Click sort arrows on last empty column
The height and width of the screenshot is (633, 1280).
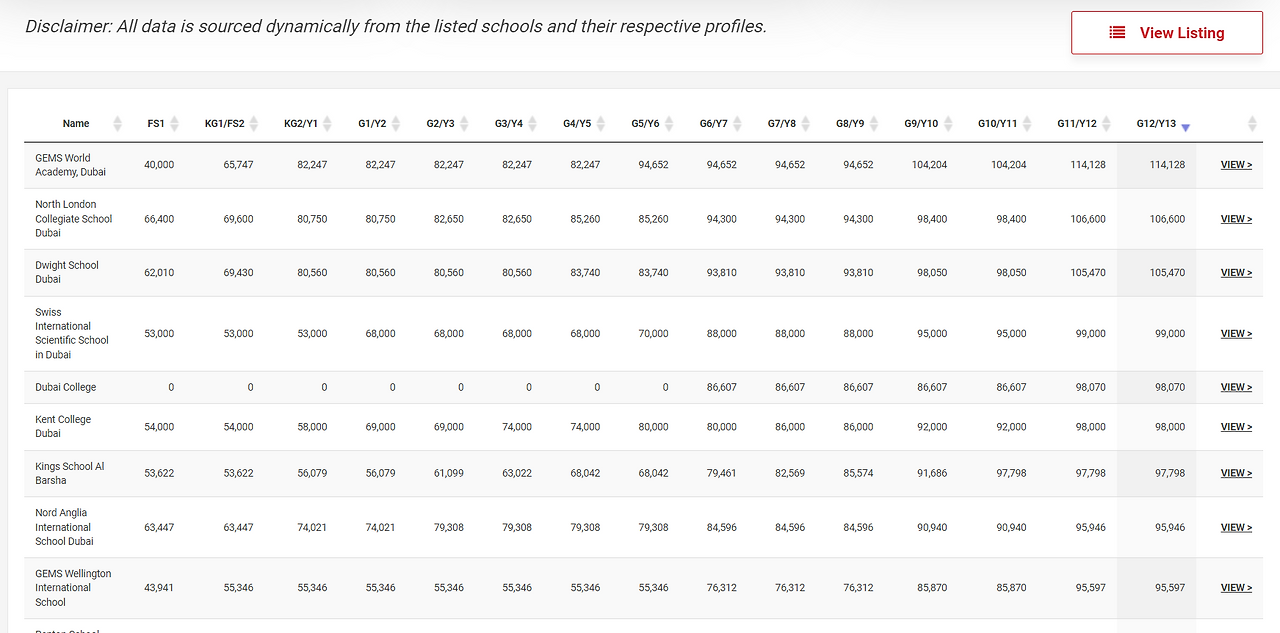pyautogui.click(x=1253, y=124)
